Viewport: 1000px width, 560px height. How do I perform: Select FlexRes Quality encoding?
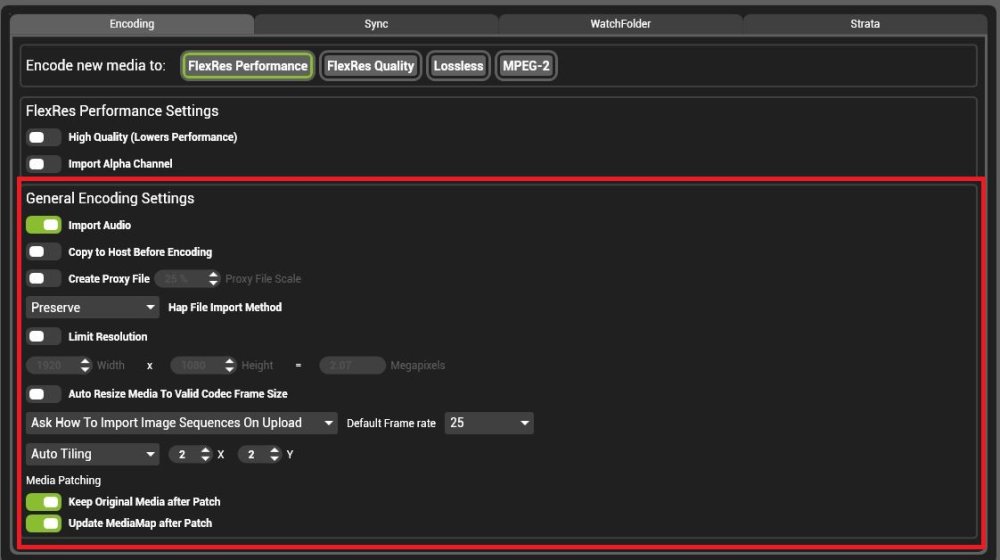coord(371,66)
